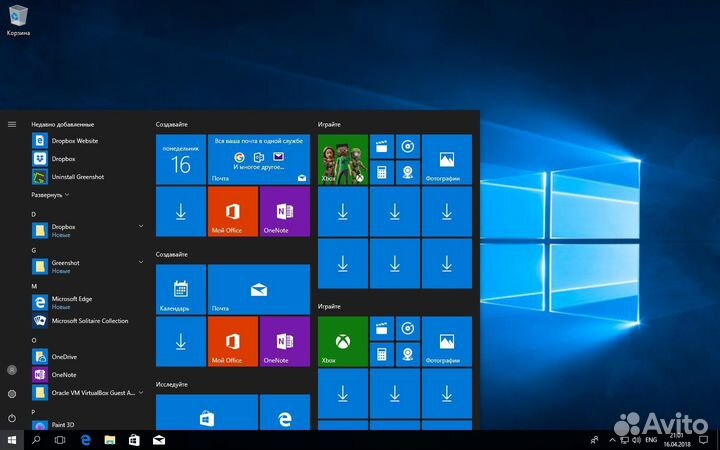Open OneNote tile in lower Создавайте group
The height and width of the screenshot is (450, 720).
[285, 341]
